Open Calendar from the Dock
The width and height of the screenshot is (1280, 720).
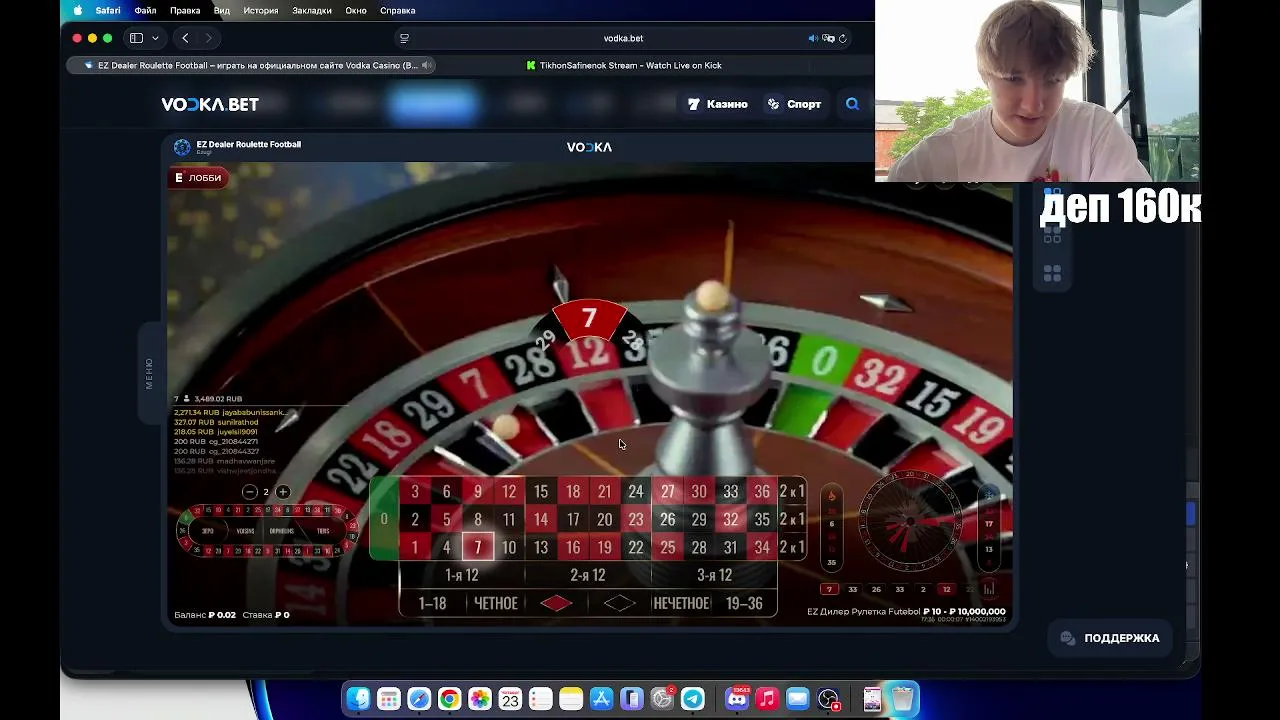(x=510, y=699)
